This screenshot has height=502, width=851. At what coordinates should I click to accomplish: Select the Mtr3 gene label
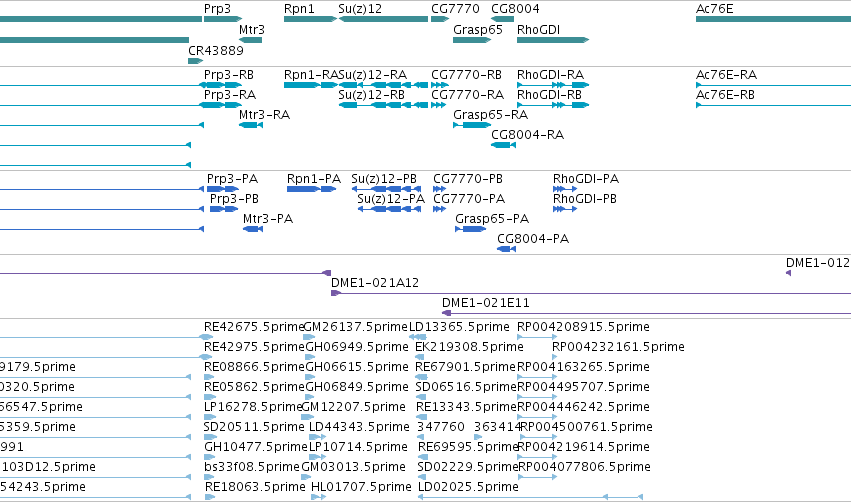point(252,30)
